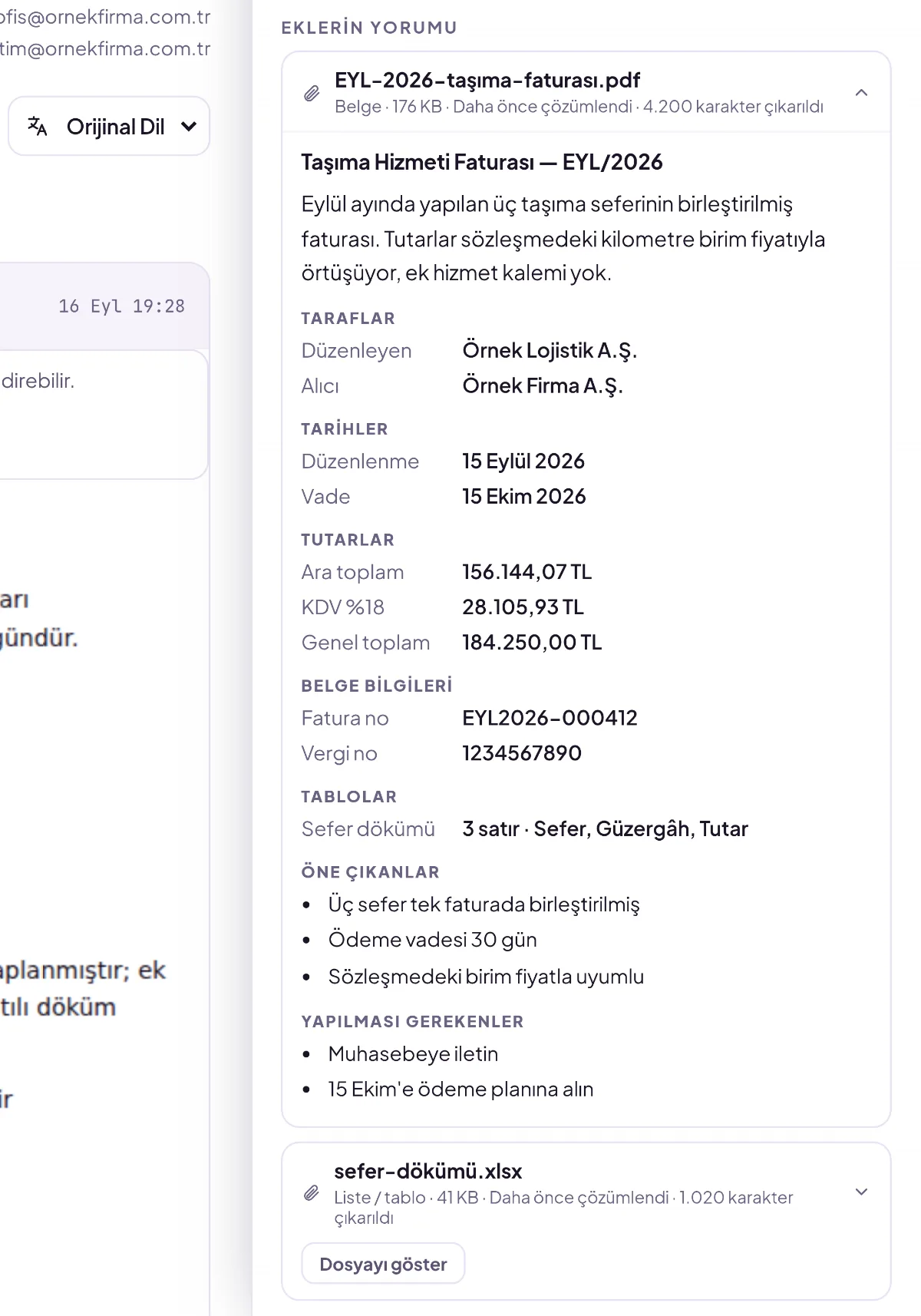Click the grand total 184.250,00 TL
This screenshot has width=921, height=1316.
532,643
